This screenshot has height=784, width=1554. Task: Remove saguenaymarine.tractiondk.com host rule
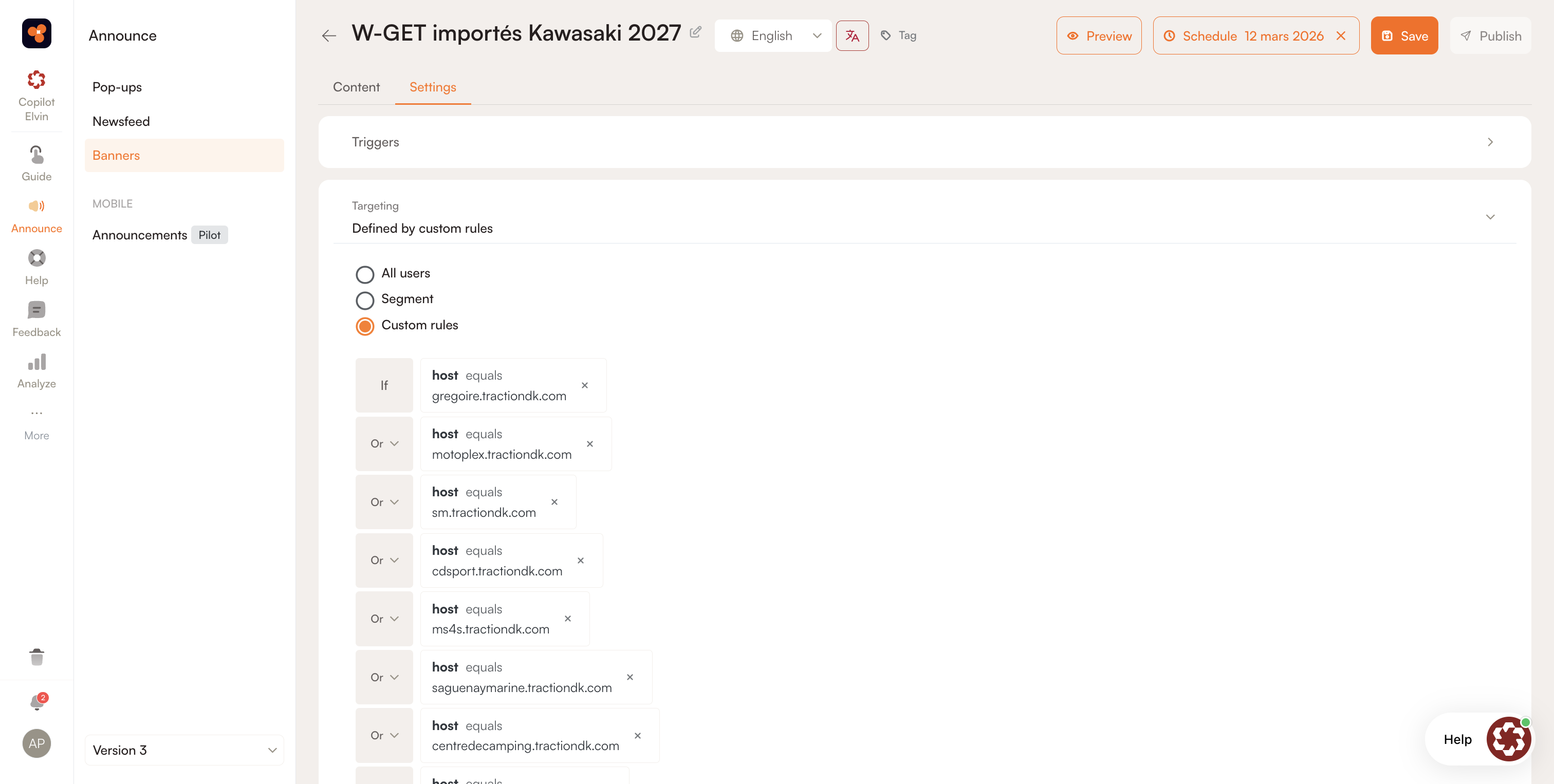pos(630,677)
